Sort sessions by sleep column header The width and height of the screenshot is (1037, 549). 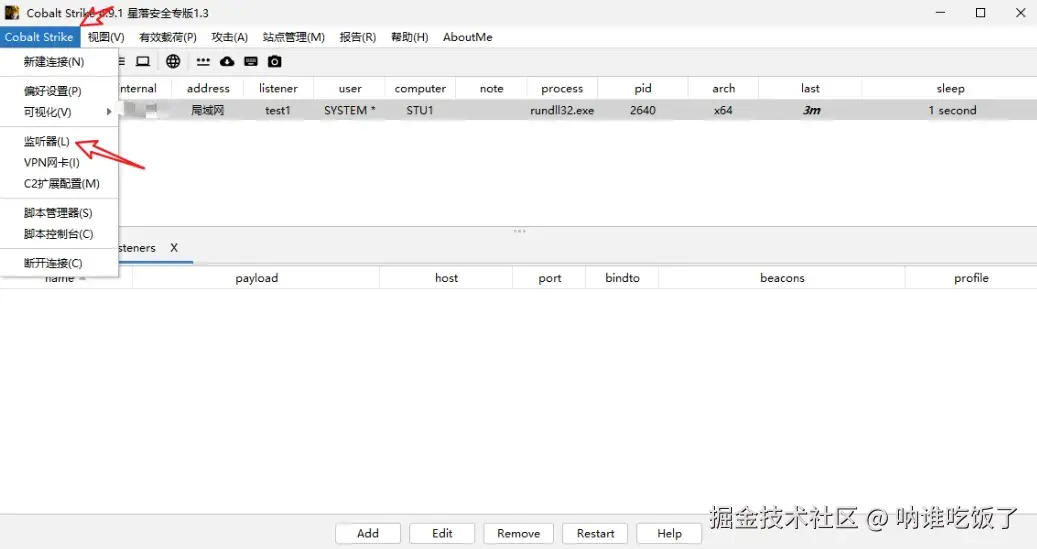(950, 88)
